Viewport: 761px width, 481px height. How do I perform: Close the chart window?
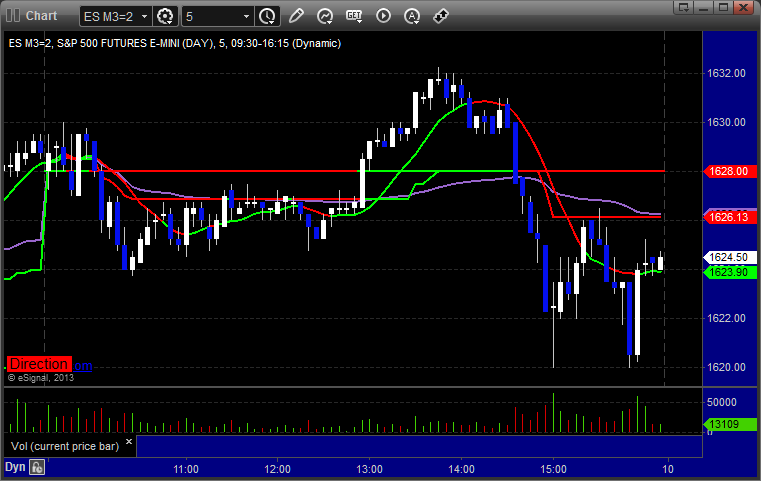743,7
